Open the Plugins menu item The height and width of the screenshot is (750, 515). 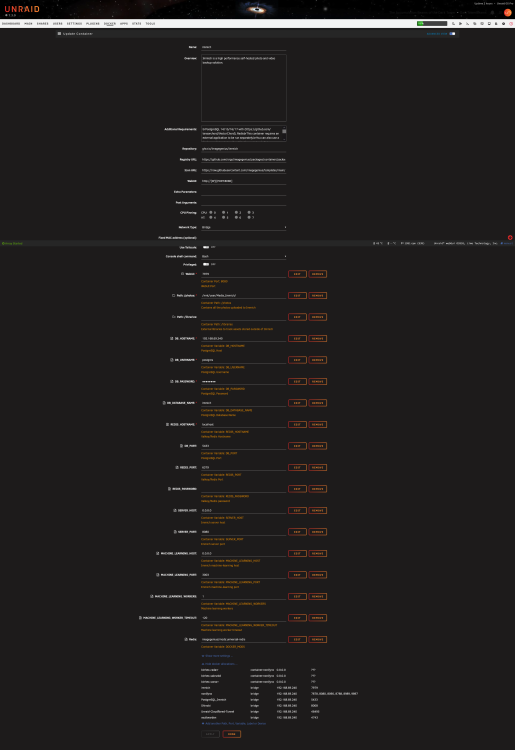93,23
